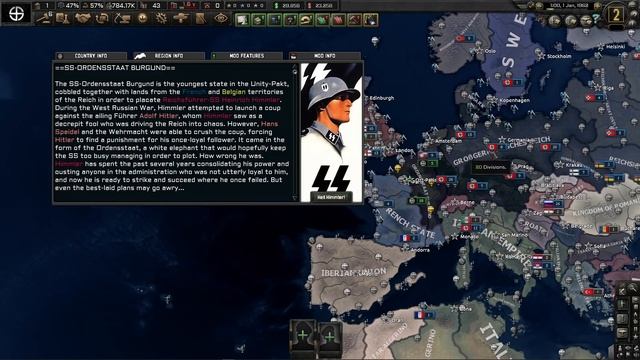Click the political power value 1
Image resolution: width=640 pixels, height=360 pixels.
(47, 6)
